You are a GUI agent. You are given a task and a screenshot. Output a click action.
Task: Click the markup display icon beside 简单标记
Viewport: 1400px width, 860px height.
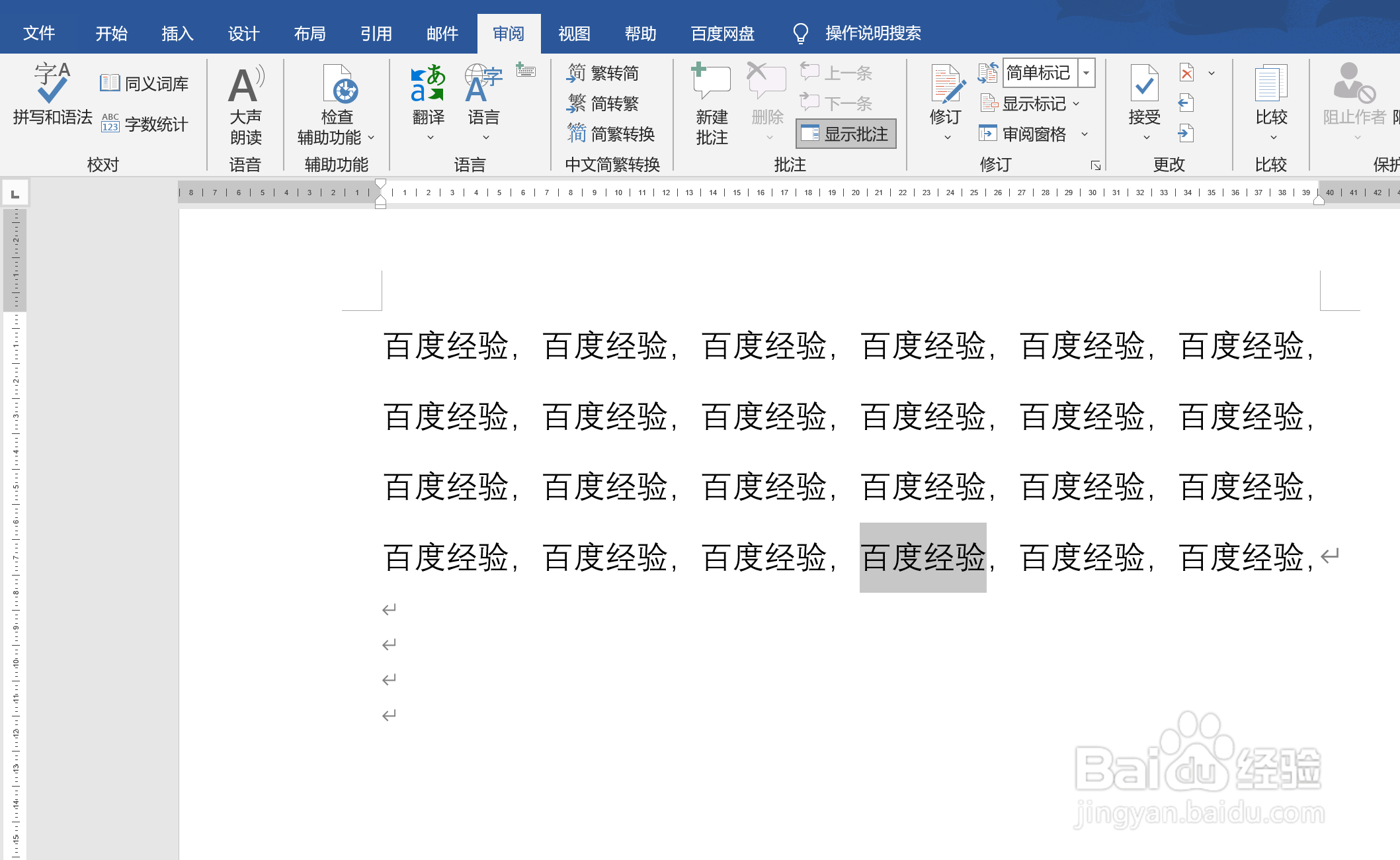click(x=988, y=73)
